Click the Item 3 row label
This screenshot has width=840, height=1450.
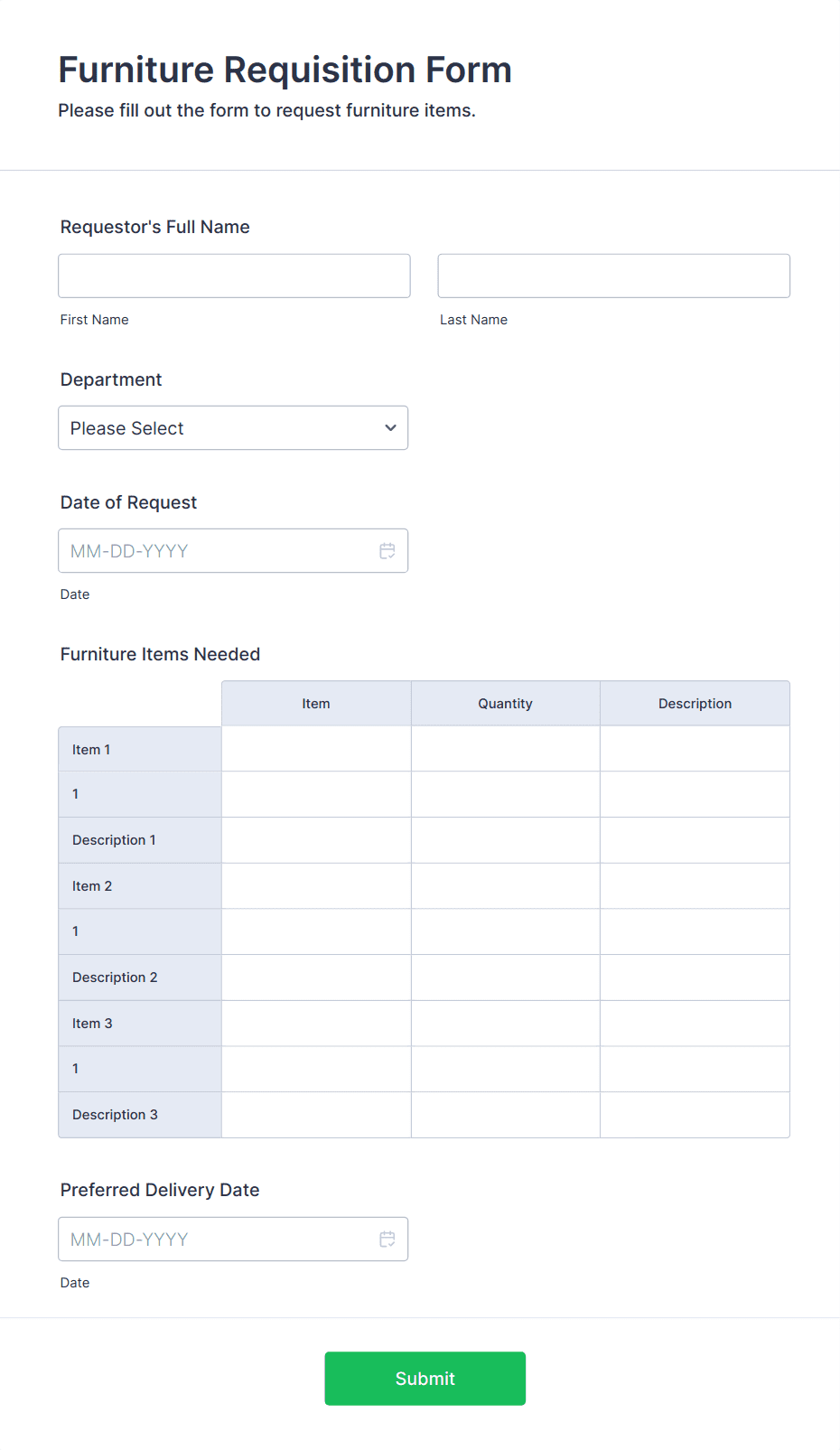tap(93, 1024)
